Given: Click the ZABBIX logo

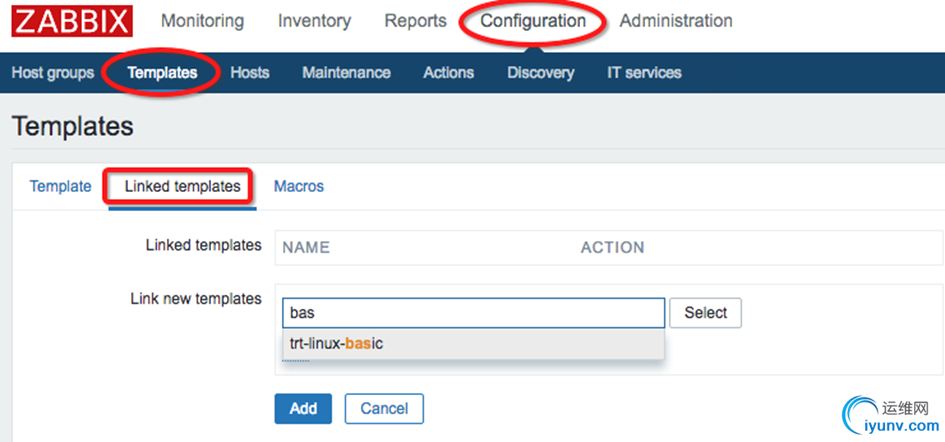Looking at the screenshot, I should (x=73, y=22).
